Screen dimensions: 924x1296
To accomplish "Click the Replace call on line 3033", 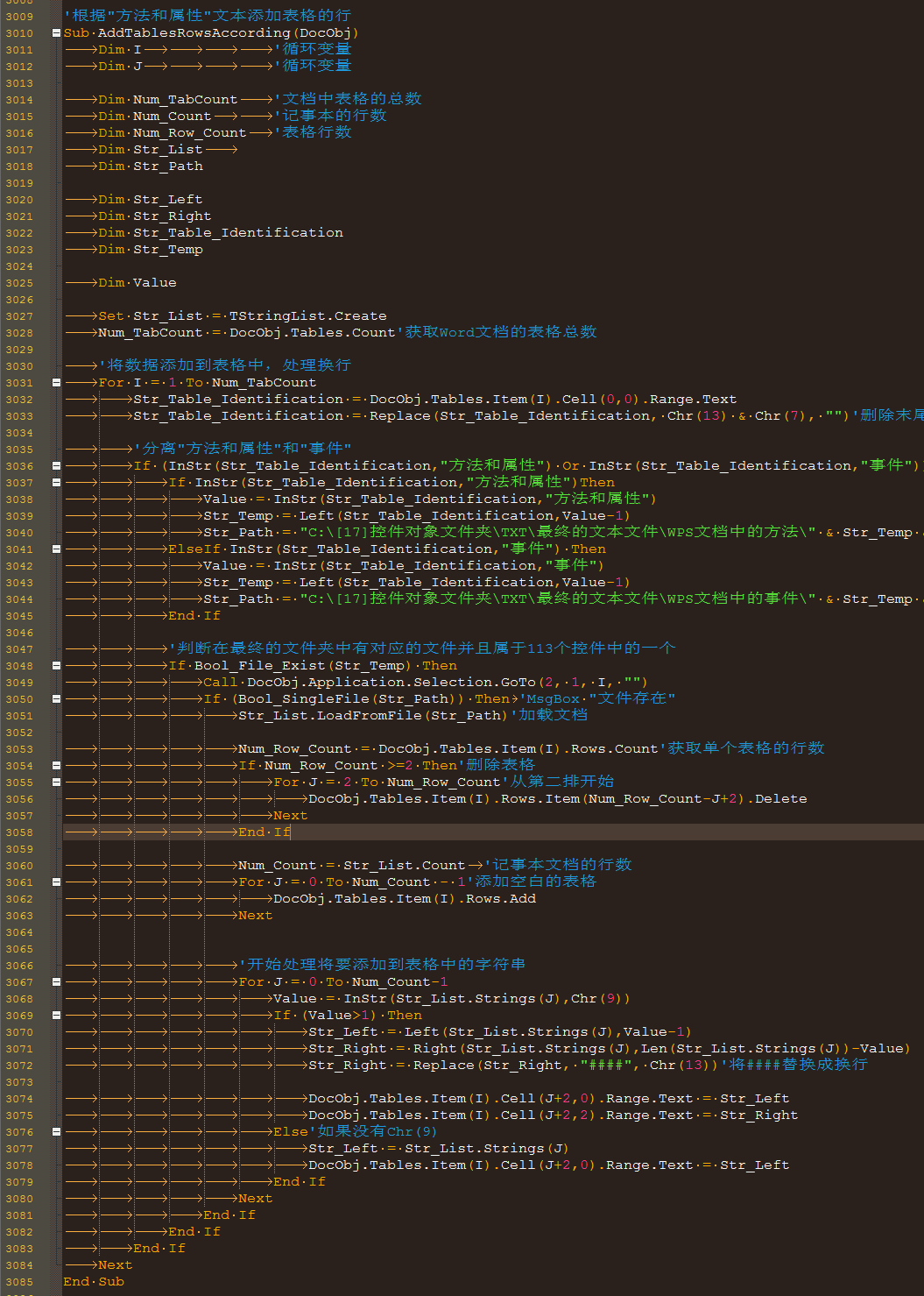I will 610,416.
